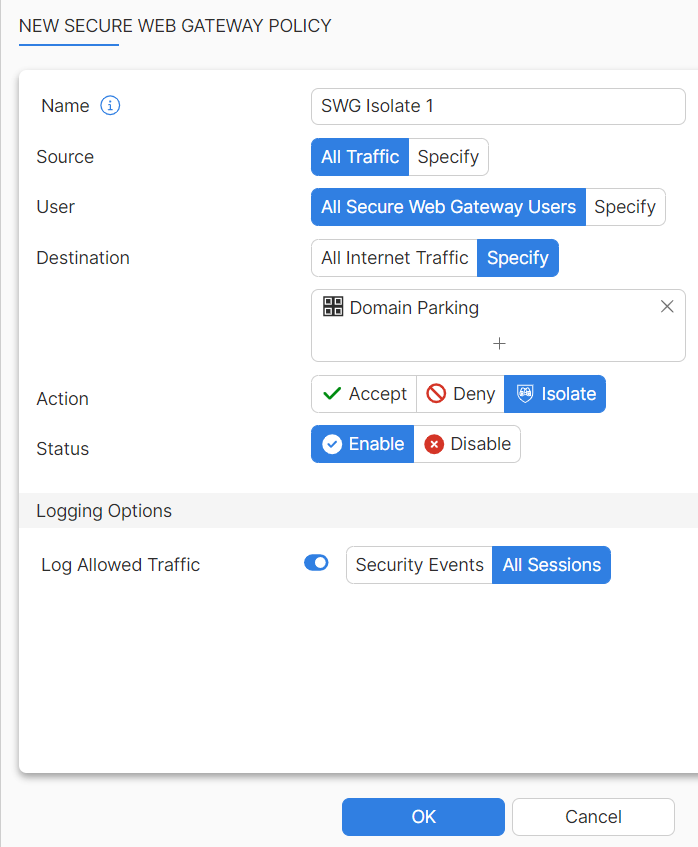Click the info icon beside Name

click(x=109, y=105)
